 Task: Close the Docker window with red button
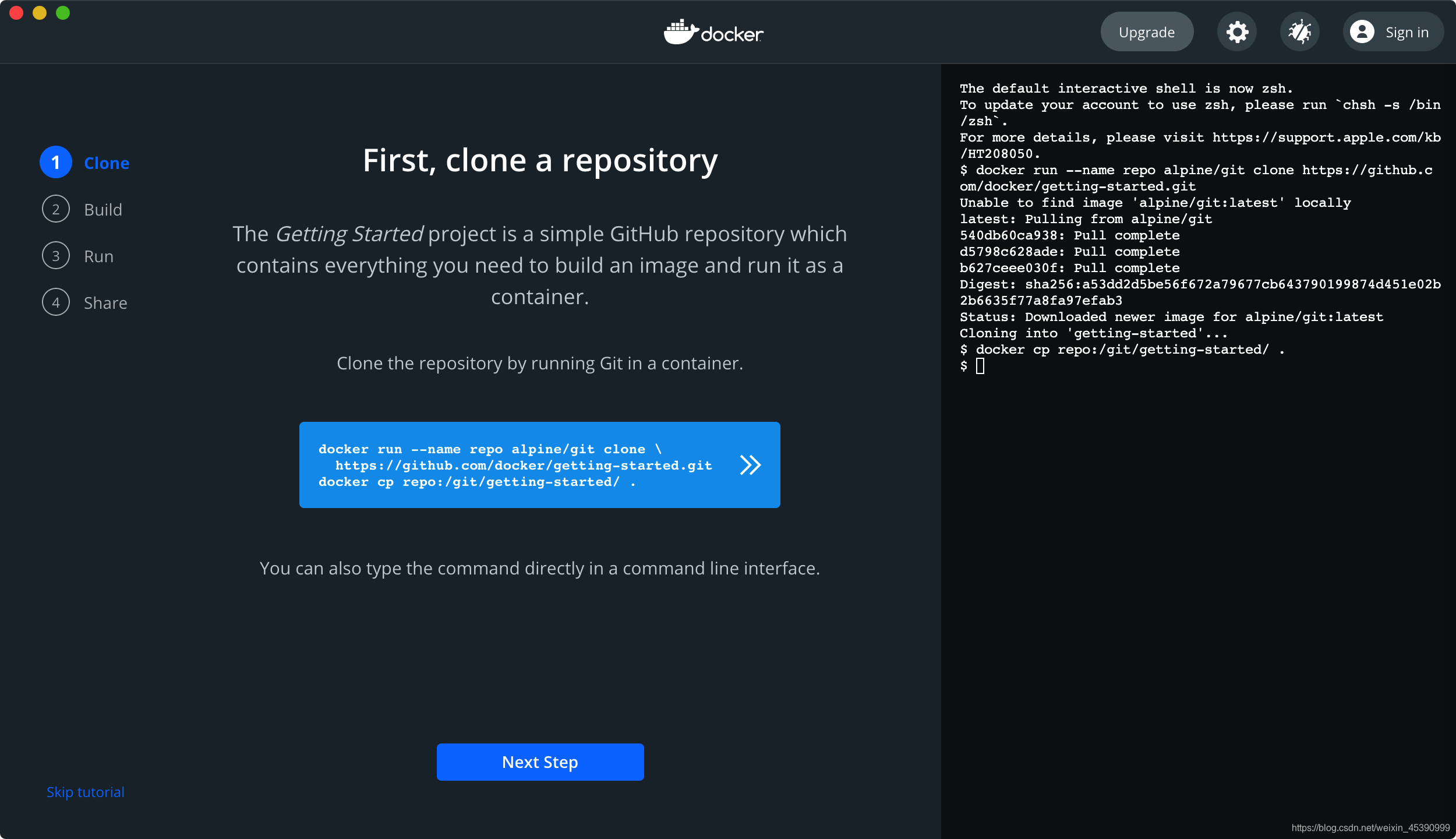click(x=16, y=13)
